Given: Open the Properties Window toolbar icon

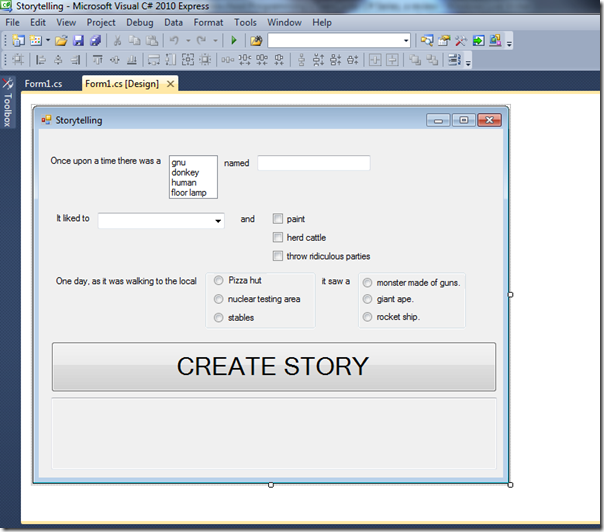Looking at the screenshot, I should (444, 41).
